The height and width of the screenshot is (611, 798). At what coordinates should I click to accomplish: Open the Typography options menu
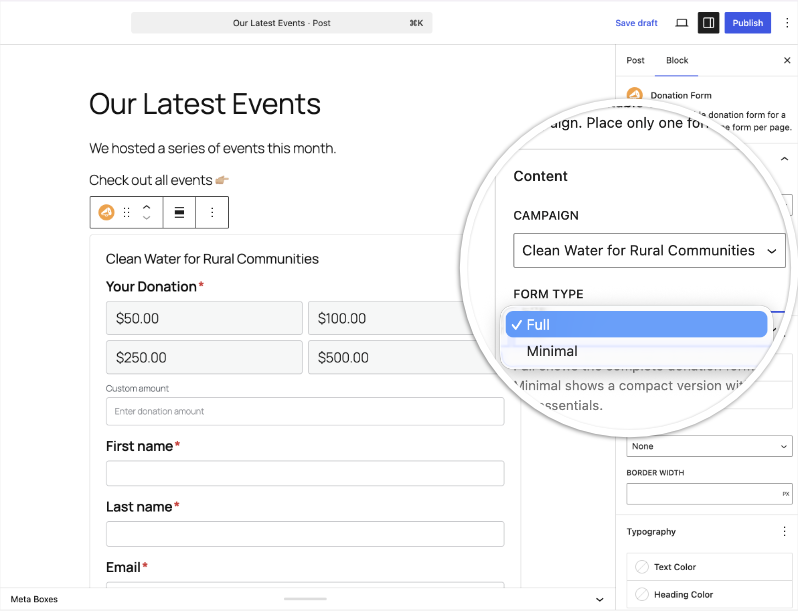tap(784, 532)
